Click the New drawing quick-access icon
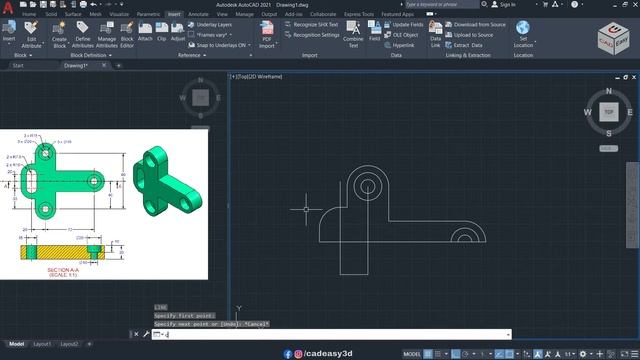The width and height of the screenshot is (640, 360). (23, 4)
